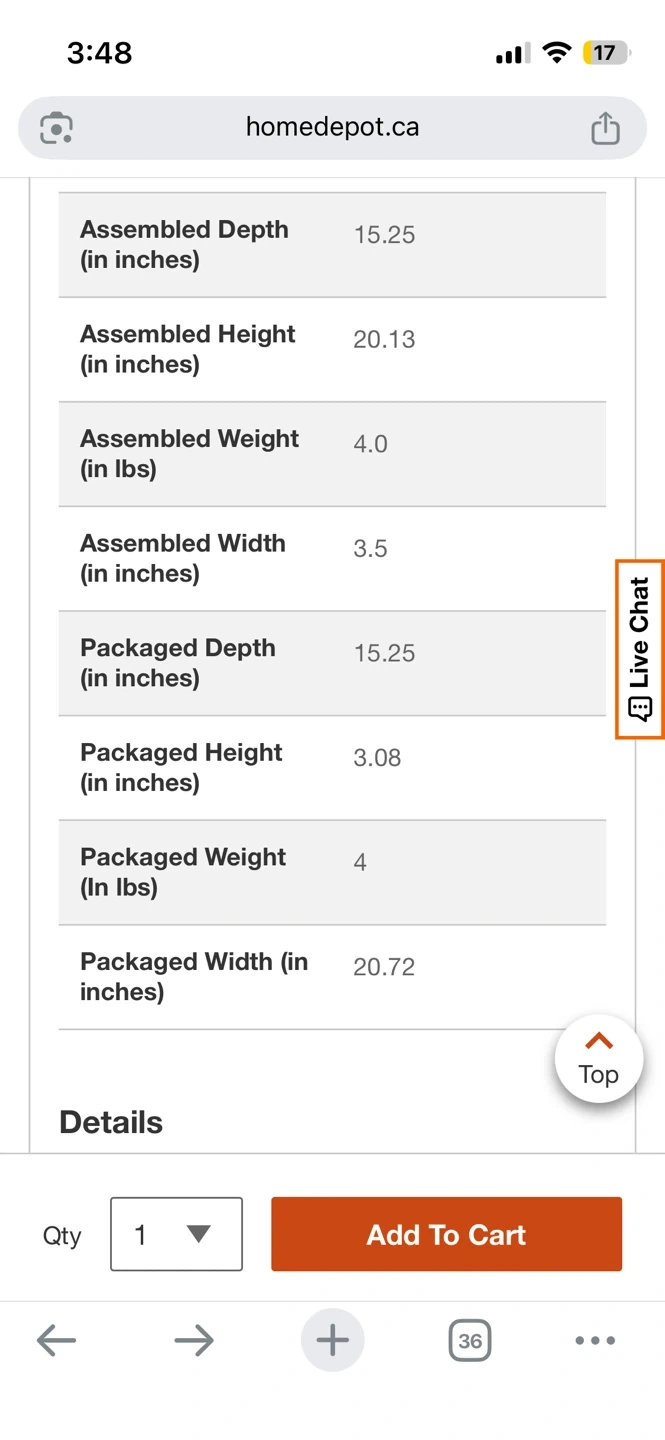Viewport: 665px width, 1440px height.
Task: Open a new tab with plus icon
Action: pos(332,1340)
